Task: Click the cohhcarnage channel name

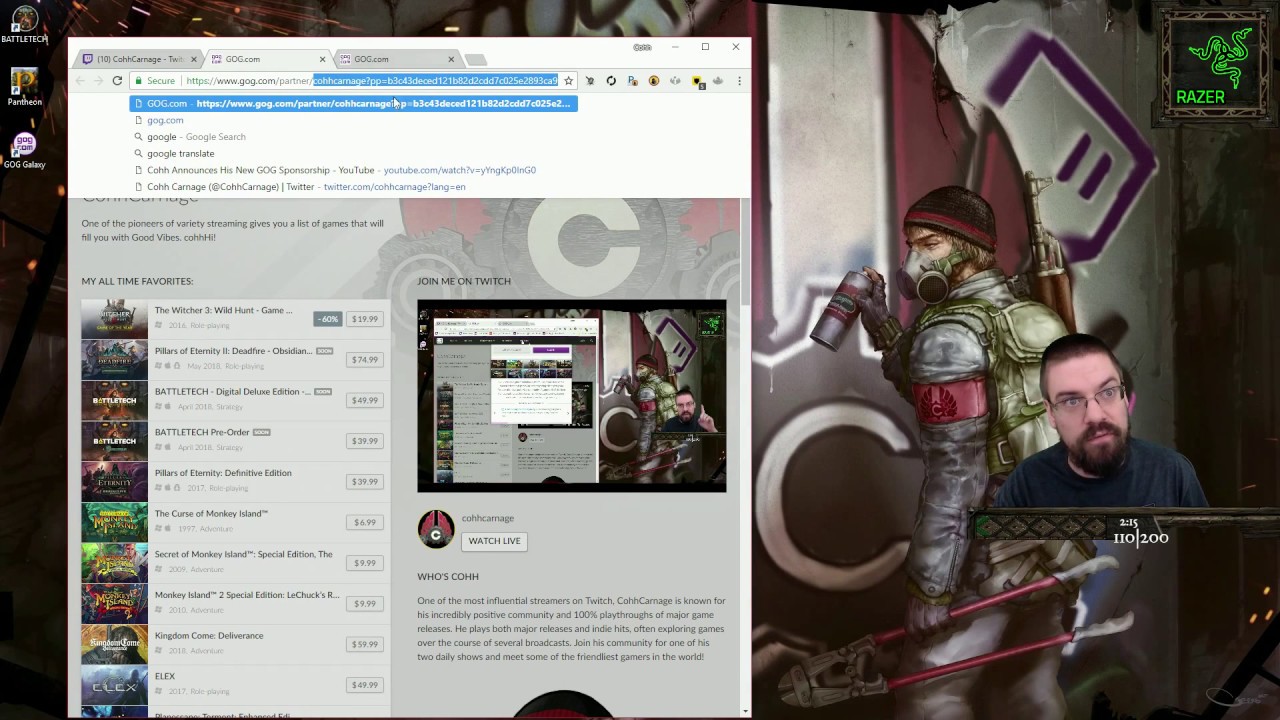Action: pos(488,518)
